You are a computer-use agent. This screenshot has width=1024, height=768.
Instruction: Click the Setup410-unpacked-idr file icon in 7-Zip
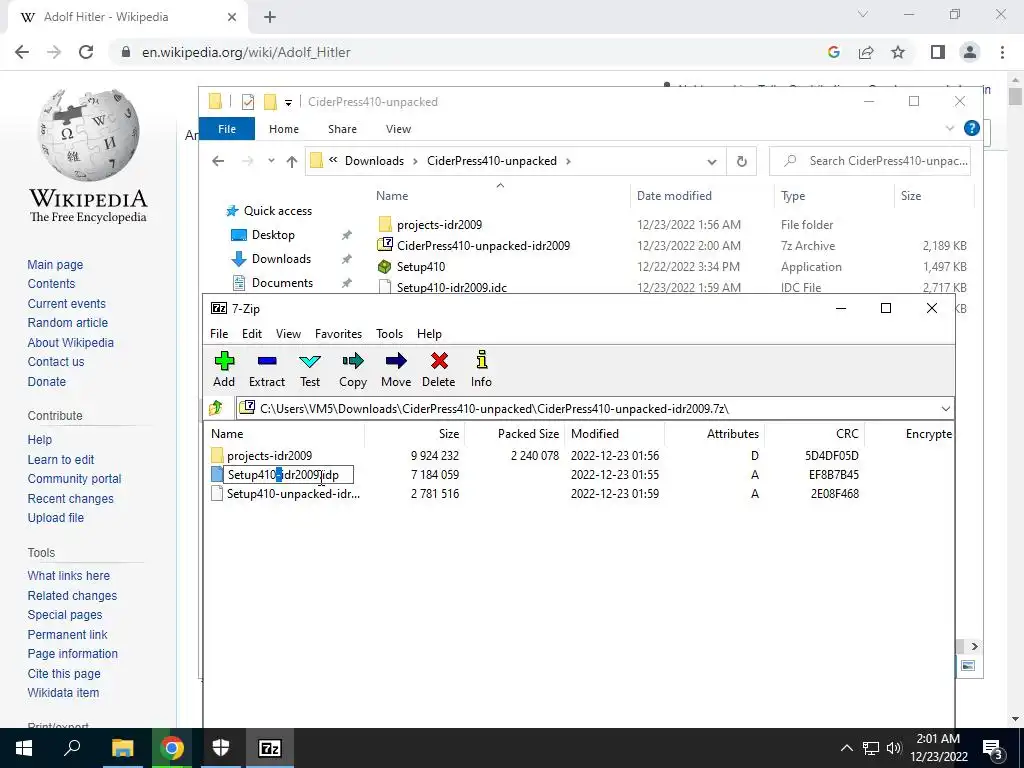tap(217, 494)
